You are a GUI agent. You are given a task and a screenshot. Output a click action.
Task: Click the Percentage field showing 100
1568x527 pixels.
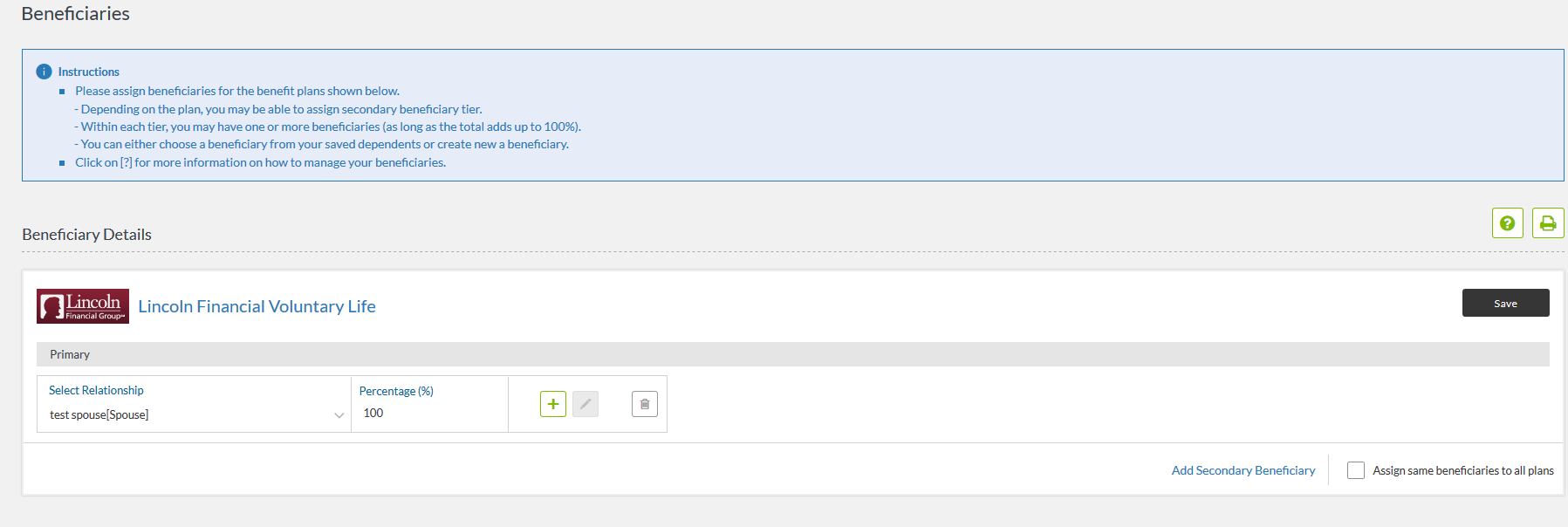(428, 413)
